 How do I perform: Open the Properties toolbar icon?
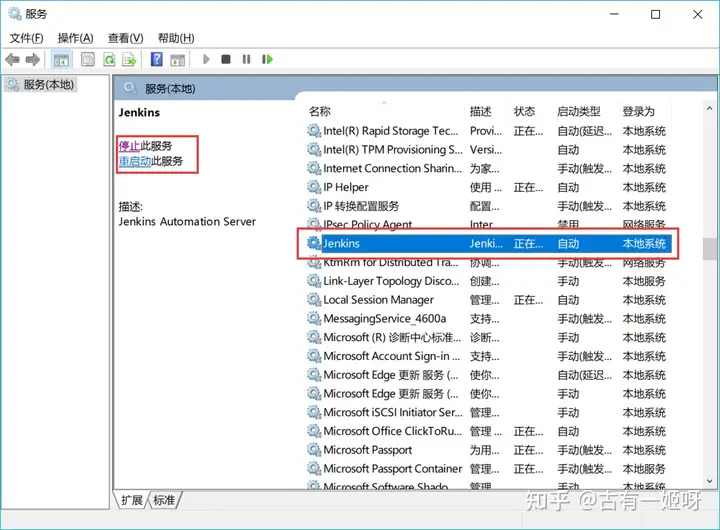point(88,59)
